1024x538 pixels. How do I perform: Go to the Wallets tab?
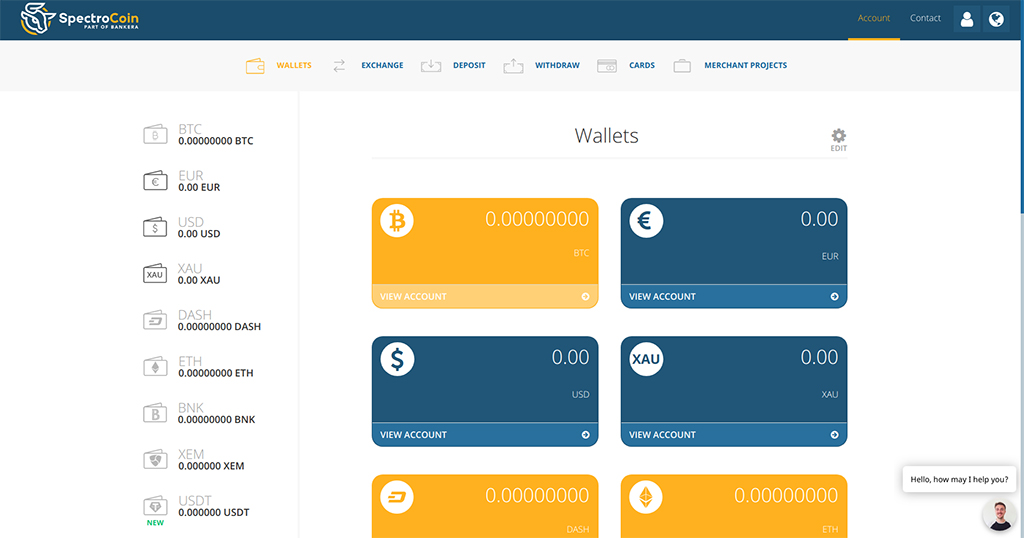[294, 65]
